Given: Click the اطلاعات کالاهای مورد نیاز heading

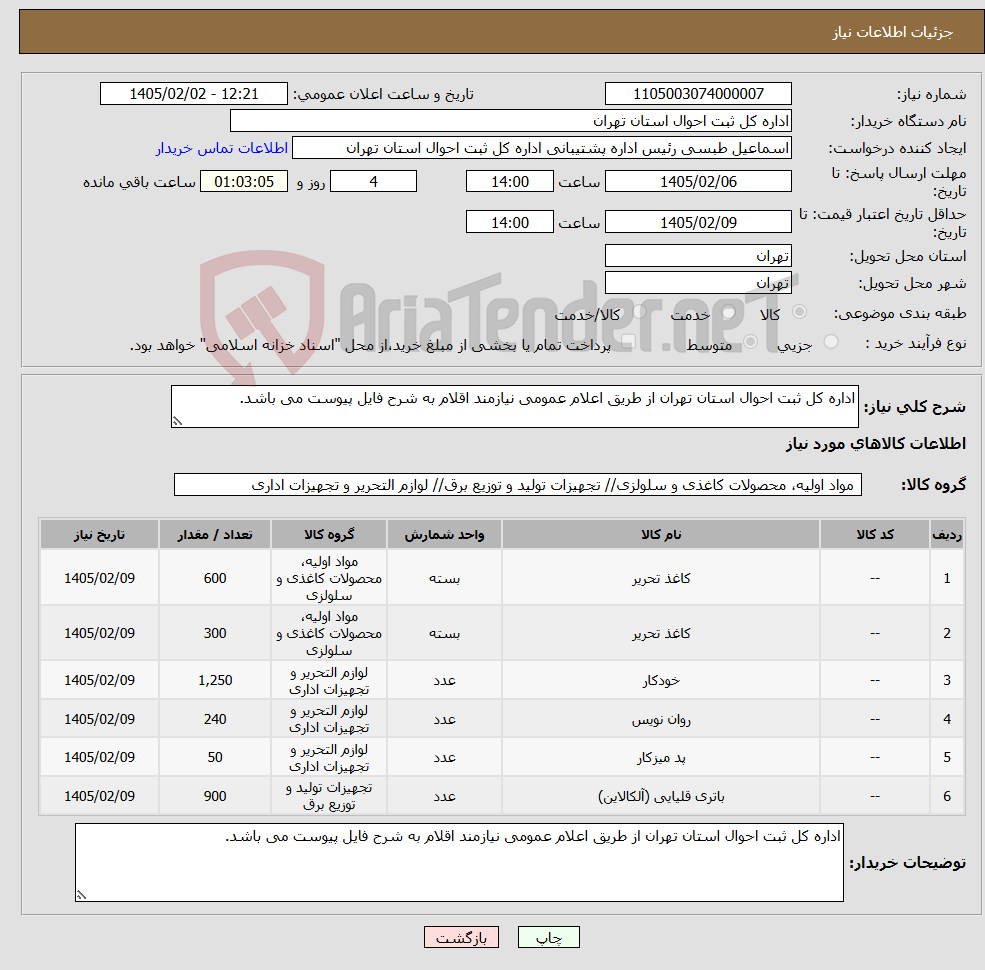Looking at the screenshot, I should click(x=876, y=444).
